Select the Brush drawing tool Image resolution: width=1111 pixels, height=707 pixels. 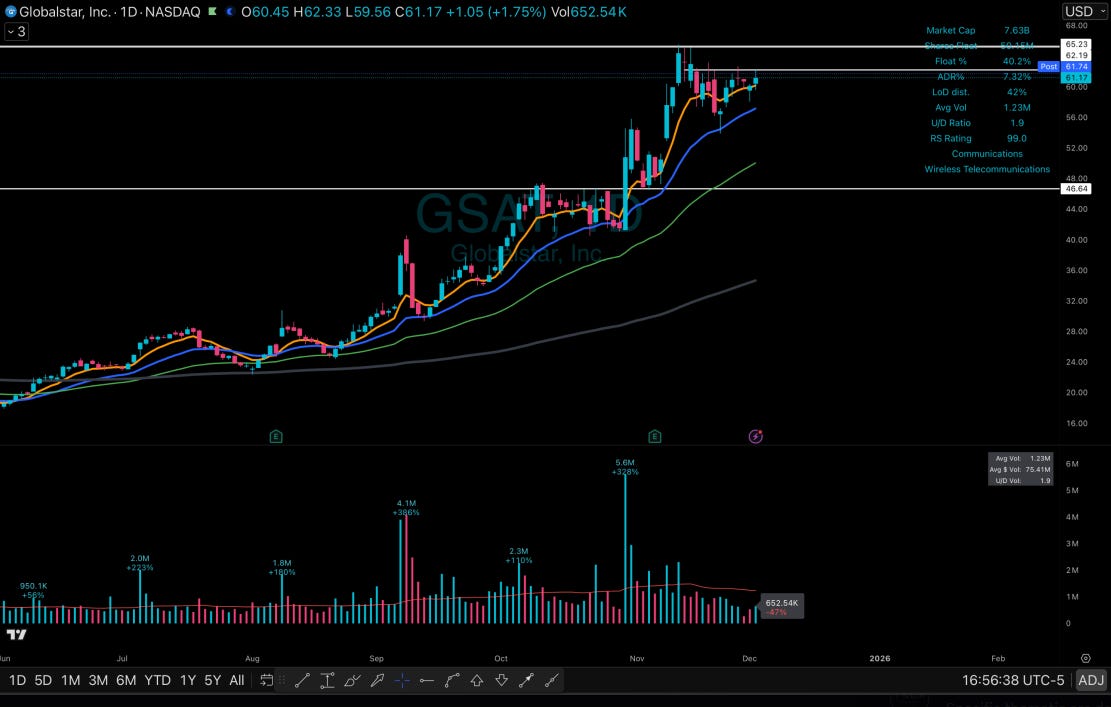[x=352, y=680]
